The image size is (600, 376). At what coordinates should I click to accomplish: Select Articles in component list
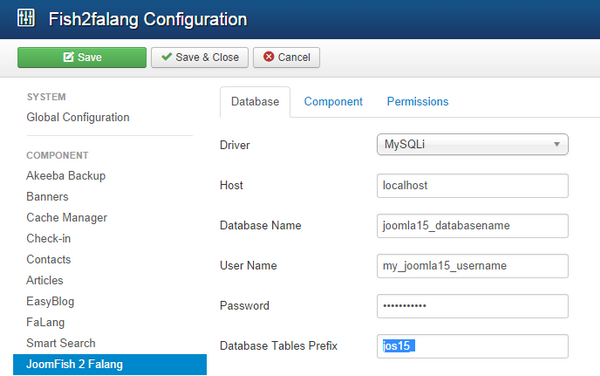(45, 280)
